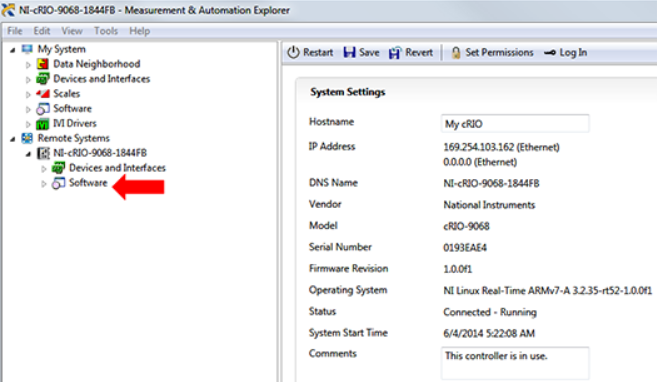Screen dimensions: 657x382
Task: Collapse the Remote Systems node
Action: (13, 139)
